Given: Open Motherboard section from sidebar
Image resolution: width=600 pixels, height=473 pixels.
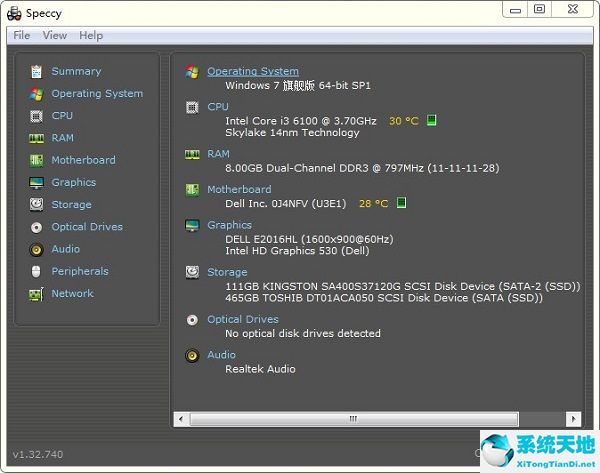Looking at the screenshot, I should point(83,160).
